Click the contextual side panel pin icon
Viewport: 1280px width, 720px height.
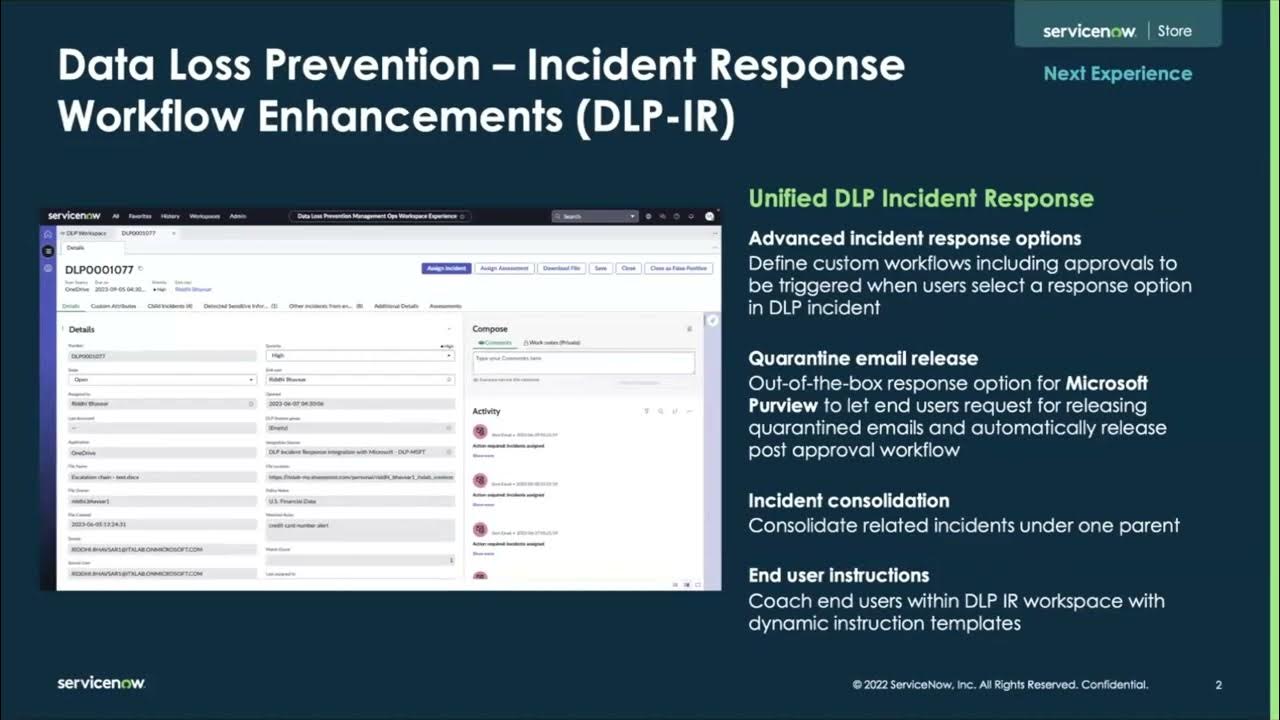[x=712, y=320]
